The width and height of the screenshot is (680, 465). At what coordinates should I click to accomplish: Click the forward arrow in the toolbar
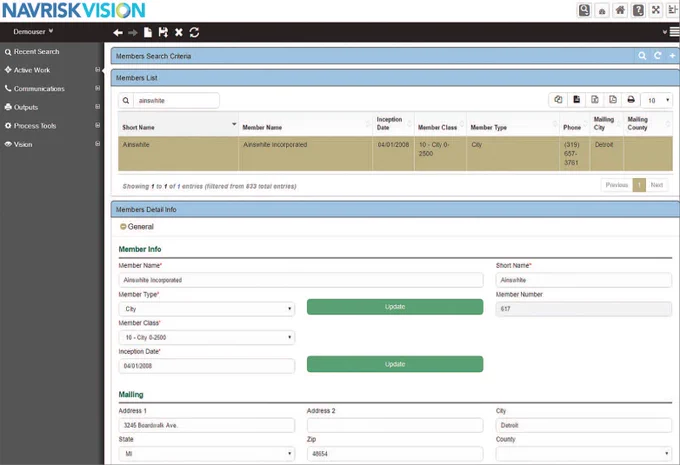[x=133, y=33]
